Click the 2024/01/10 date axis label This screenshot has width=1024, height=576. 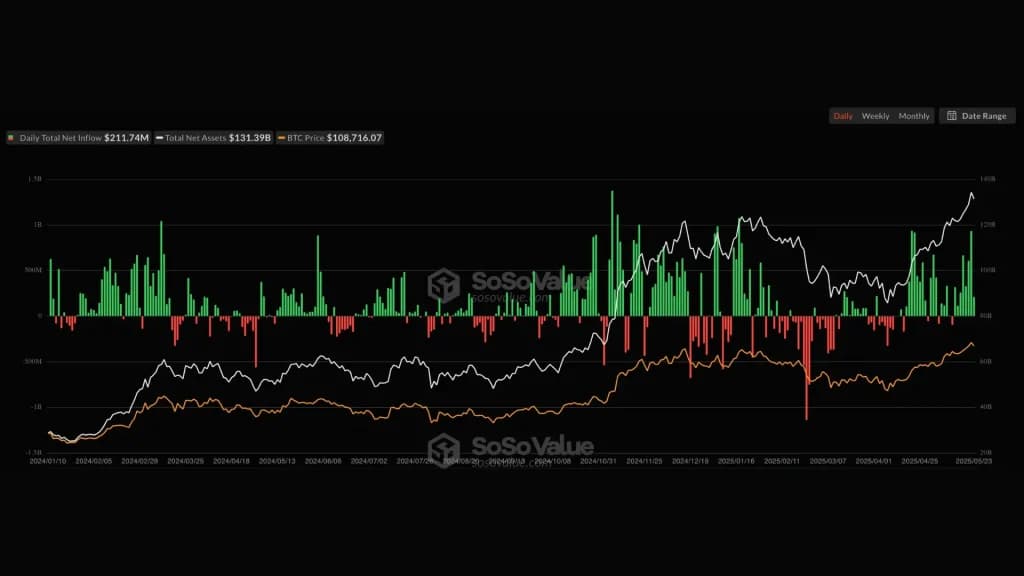[x=48, y=461]
